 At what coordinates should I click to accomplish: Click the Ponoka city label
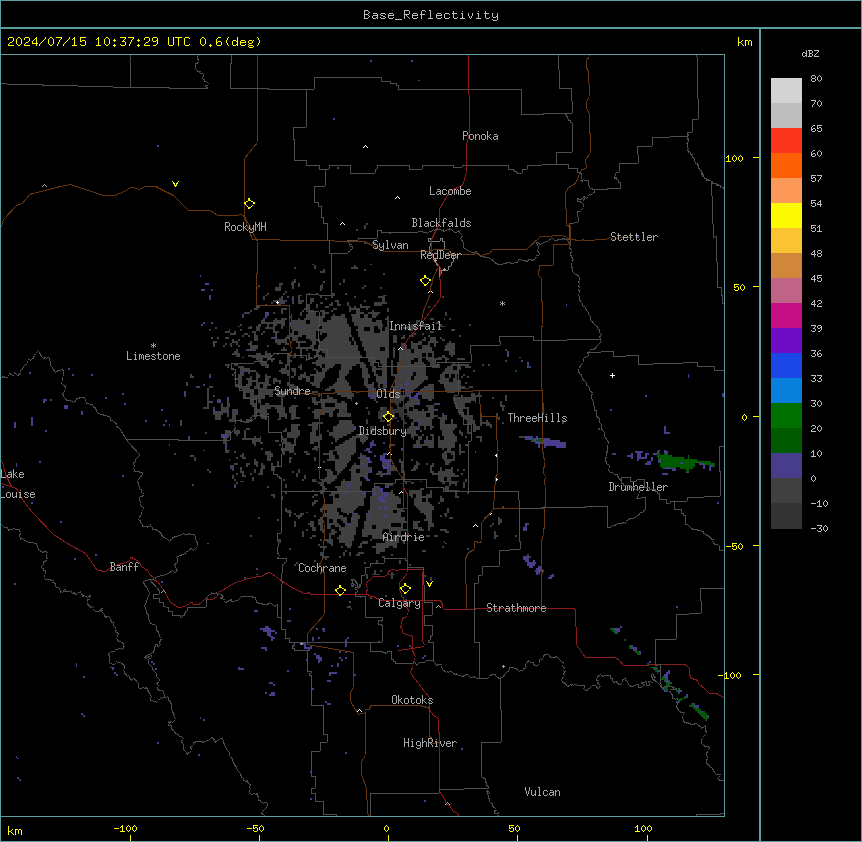point(480,136)
